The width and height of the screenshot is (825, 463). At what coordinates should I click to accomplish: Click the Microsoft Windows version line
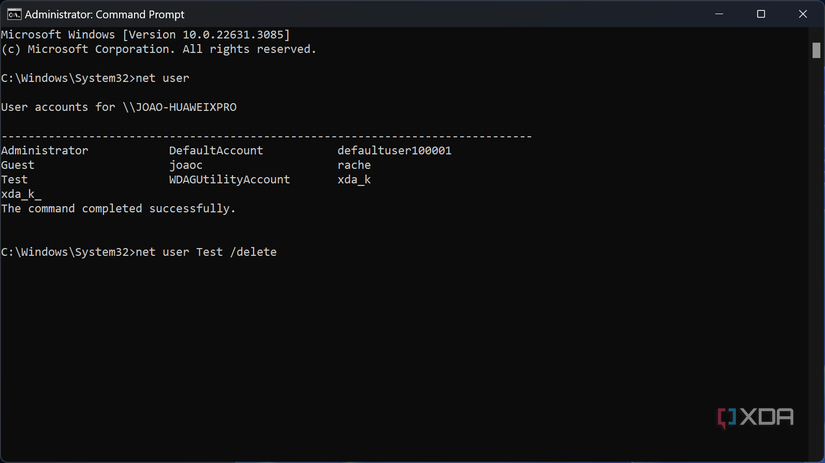tap(145, 35)
